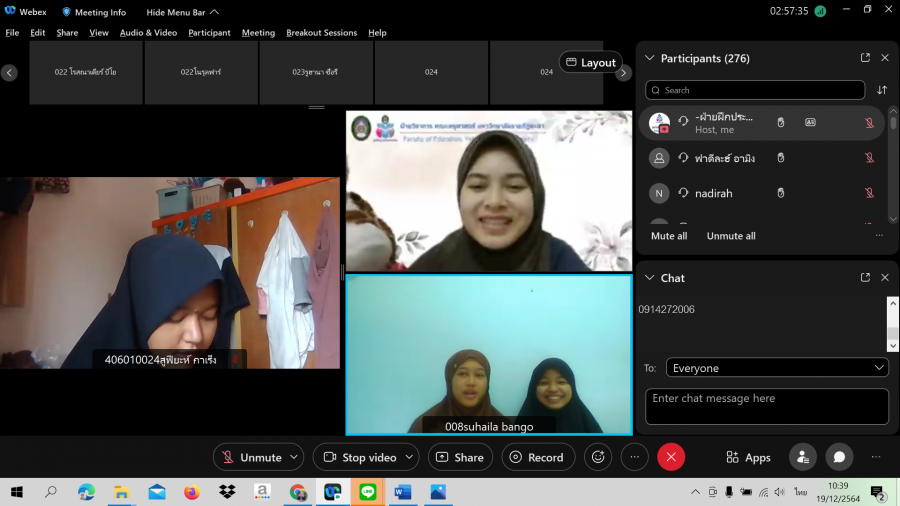900x506 pixels.
Task: Open the Audio & Video menu
Action: point(148,33)
